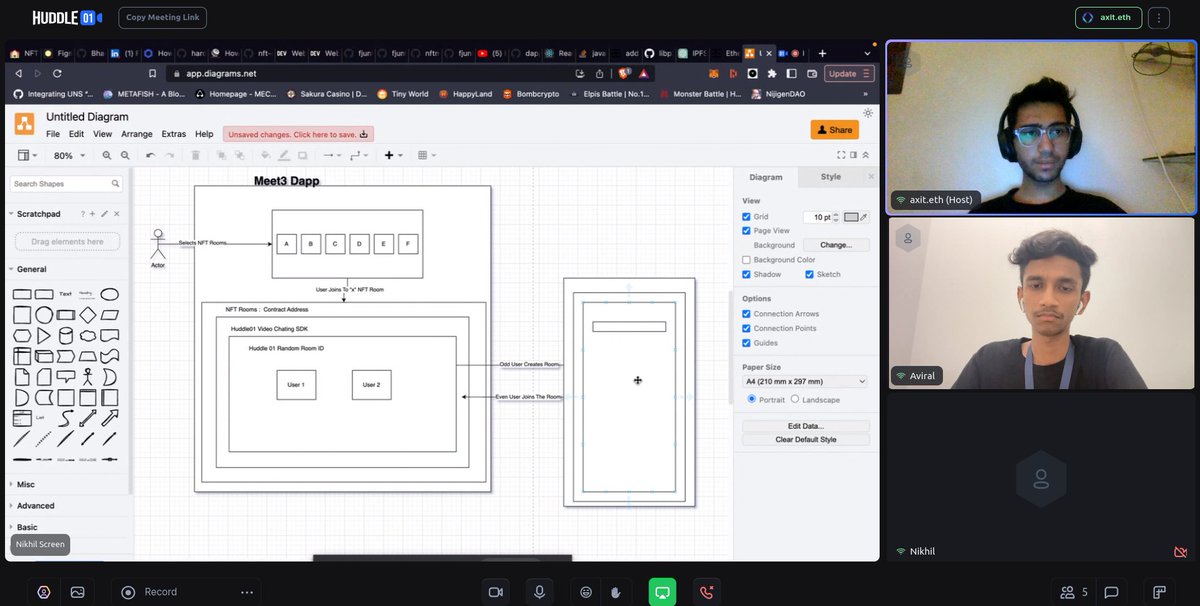The image size is (1200, 606).
Task: Uncheck Connection Points option
Action: click(747, 328)
